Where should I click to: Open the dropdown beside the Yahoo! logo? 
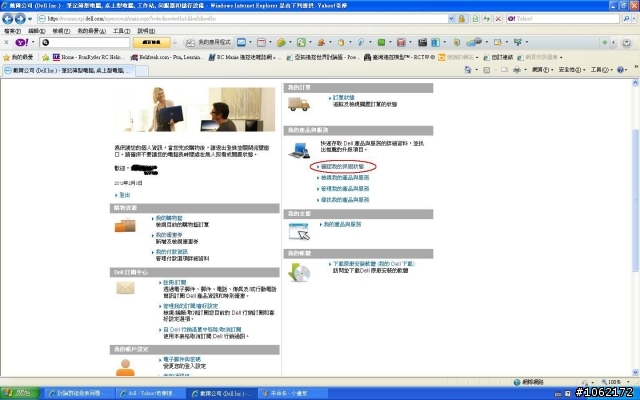[33, 42]
